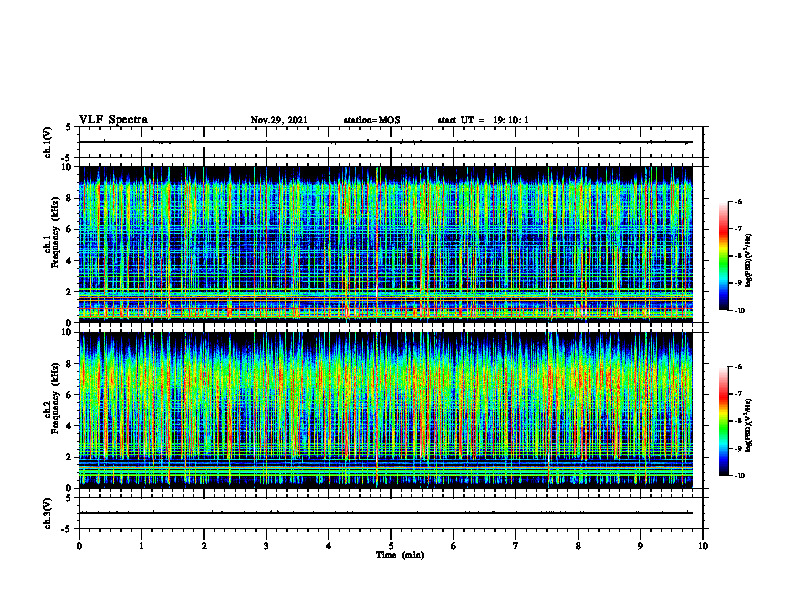Click the "VLF Spectra" plot title
The width and height of the screenshot is (792, 612).
[113, 119]
